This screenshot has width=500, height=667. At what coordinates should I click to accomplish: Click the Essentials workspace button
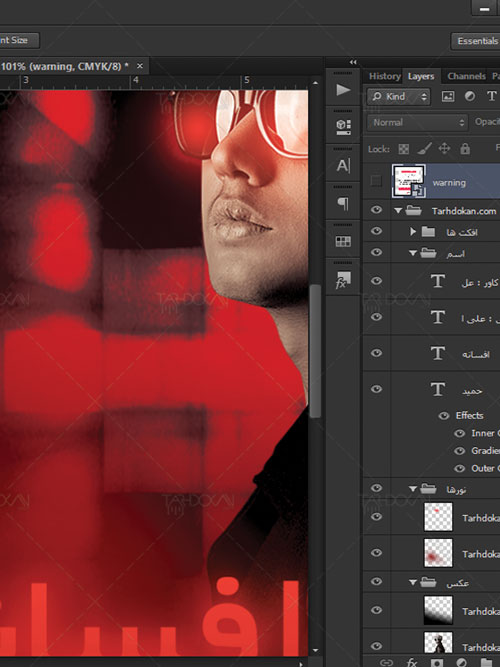coord(477,40)
